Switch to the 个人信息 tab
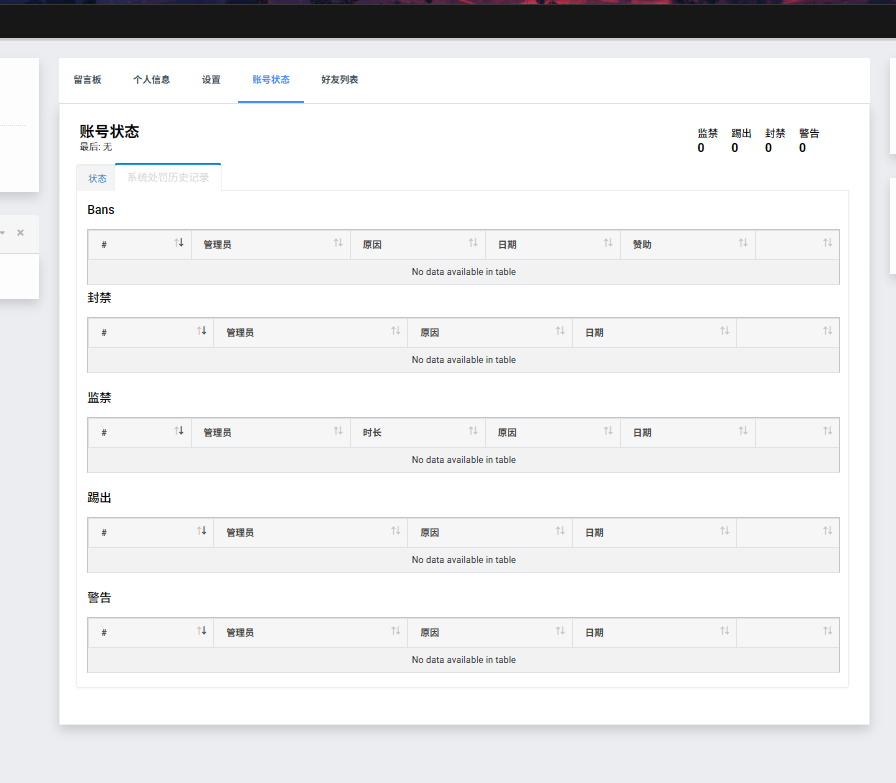896x783 pixels. click(x=151, y=80)
